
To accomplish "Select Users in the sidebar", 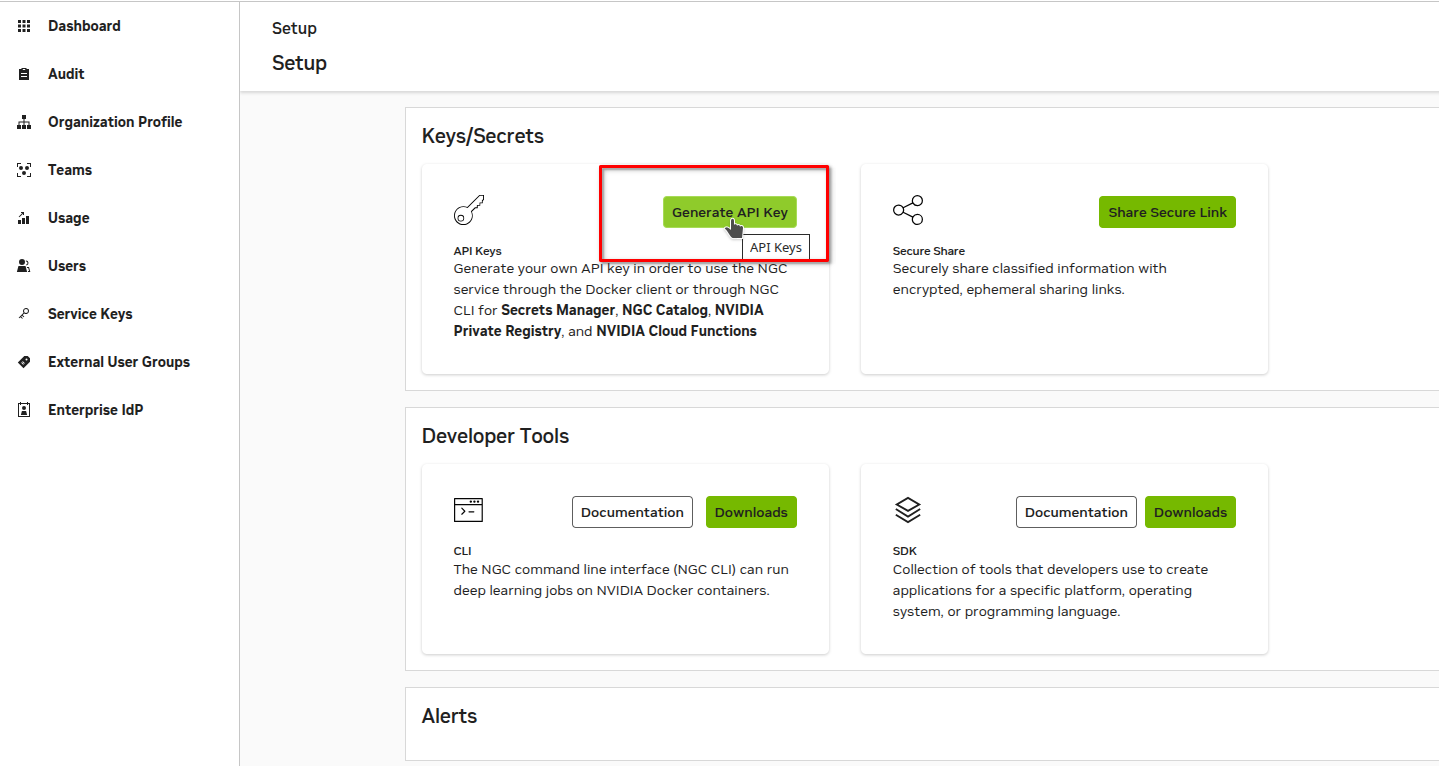I will (x=67, y=266).
